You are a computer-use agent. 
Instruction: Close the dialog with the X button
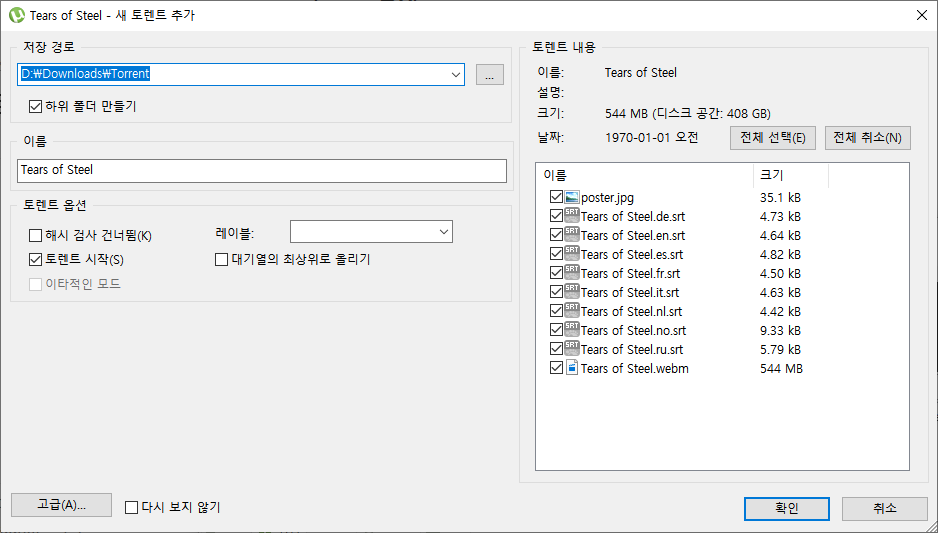click(922, 15)
